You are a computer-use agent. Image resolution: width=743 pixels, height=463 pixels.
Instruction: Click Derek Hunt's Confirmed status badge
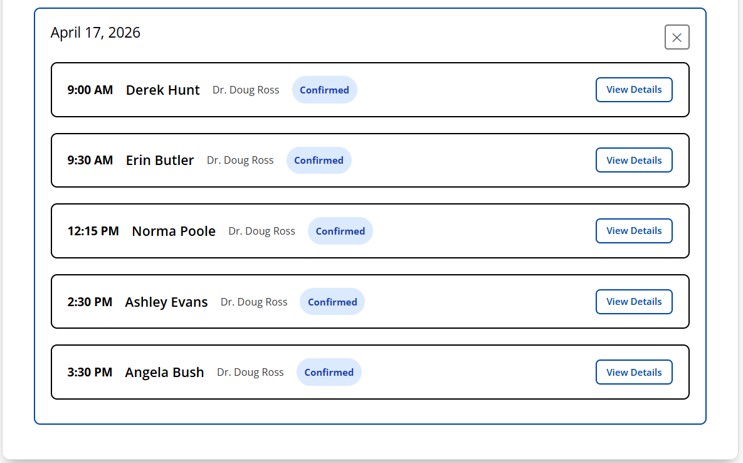tap(324, 90)
